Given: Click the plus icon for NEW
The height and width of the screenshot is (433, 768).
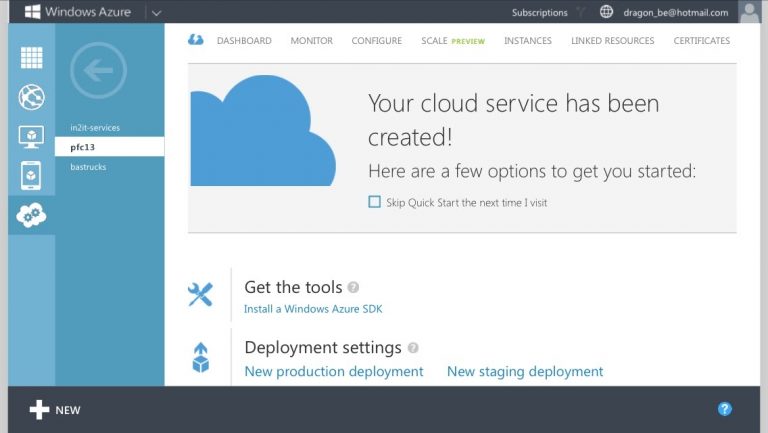Looking at the screenshot, I should (x=39, y=410).
